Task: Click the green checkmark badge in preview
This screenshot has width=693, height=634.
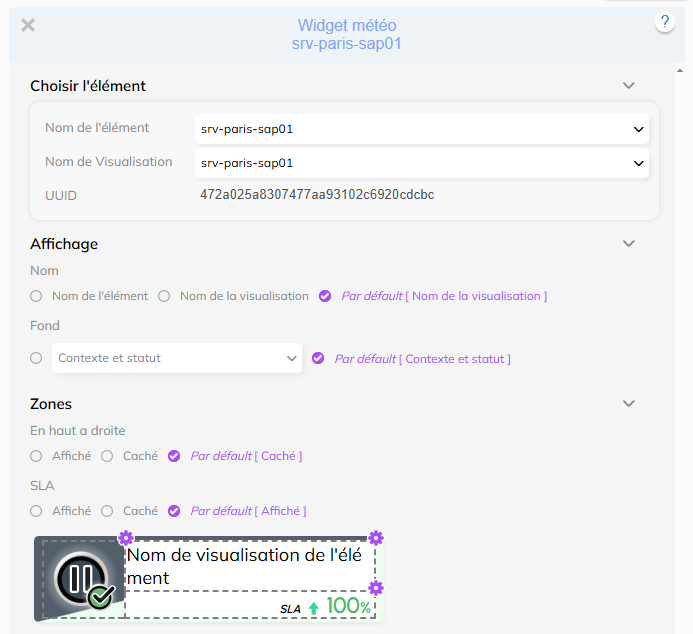Action: [x=101, y=597]
